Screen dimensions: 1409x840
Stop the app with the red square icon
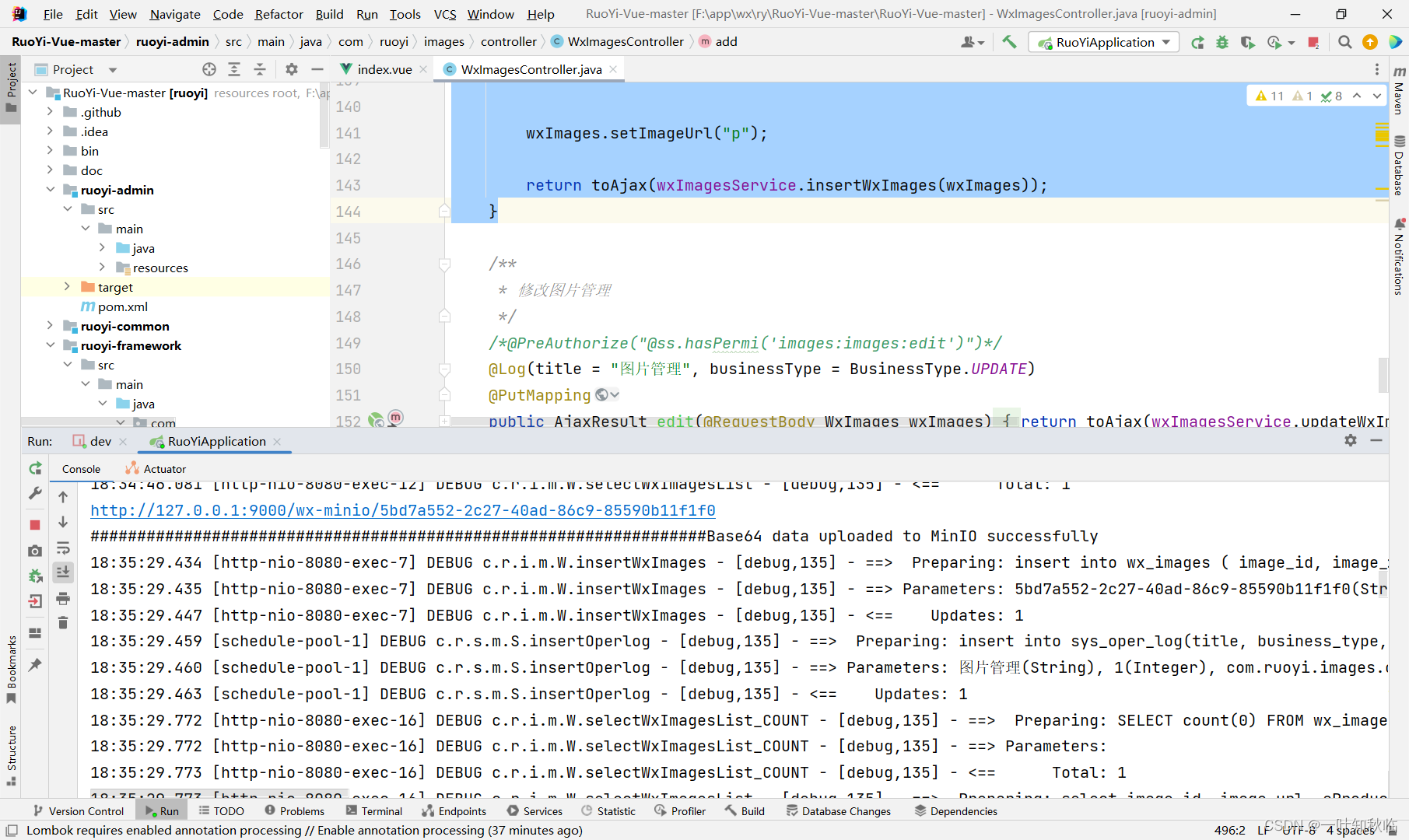click(35, 524)
